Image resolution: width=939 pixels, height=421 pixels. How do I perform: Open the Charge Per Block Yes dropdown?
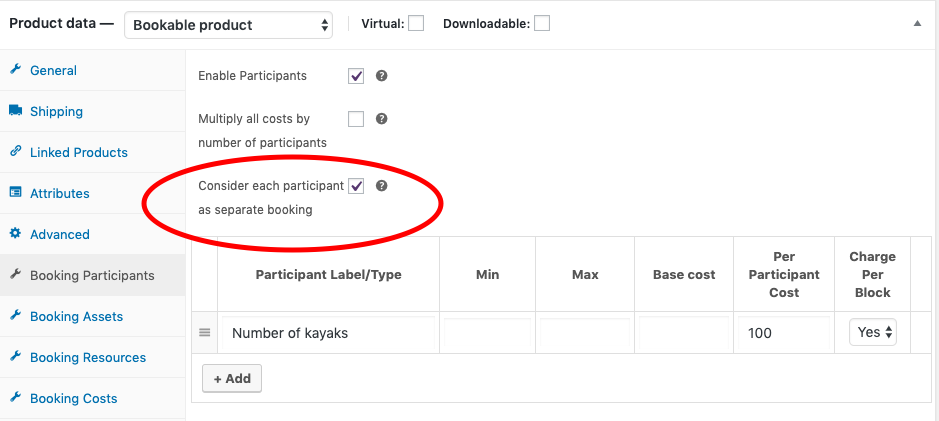click(873, 333)
